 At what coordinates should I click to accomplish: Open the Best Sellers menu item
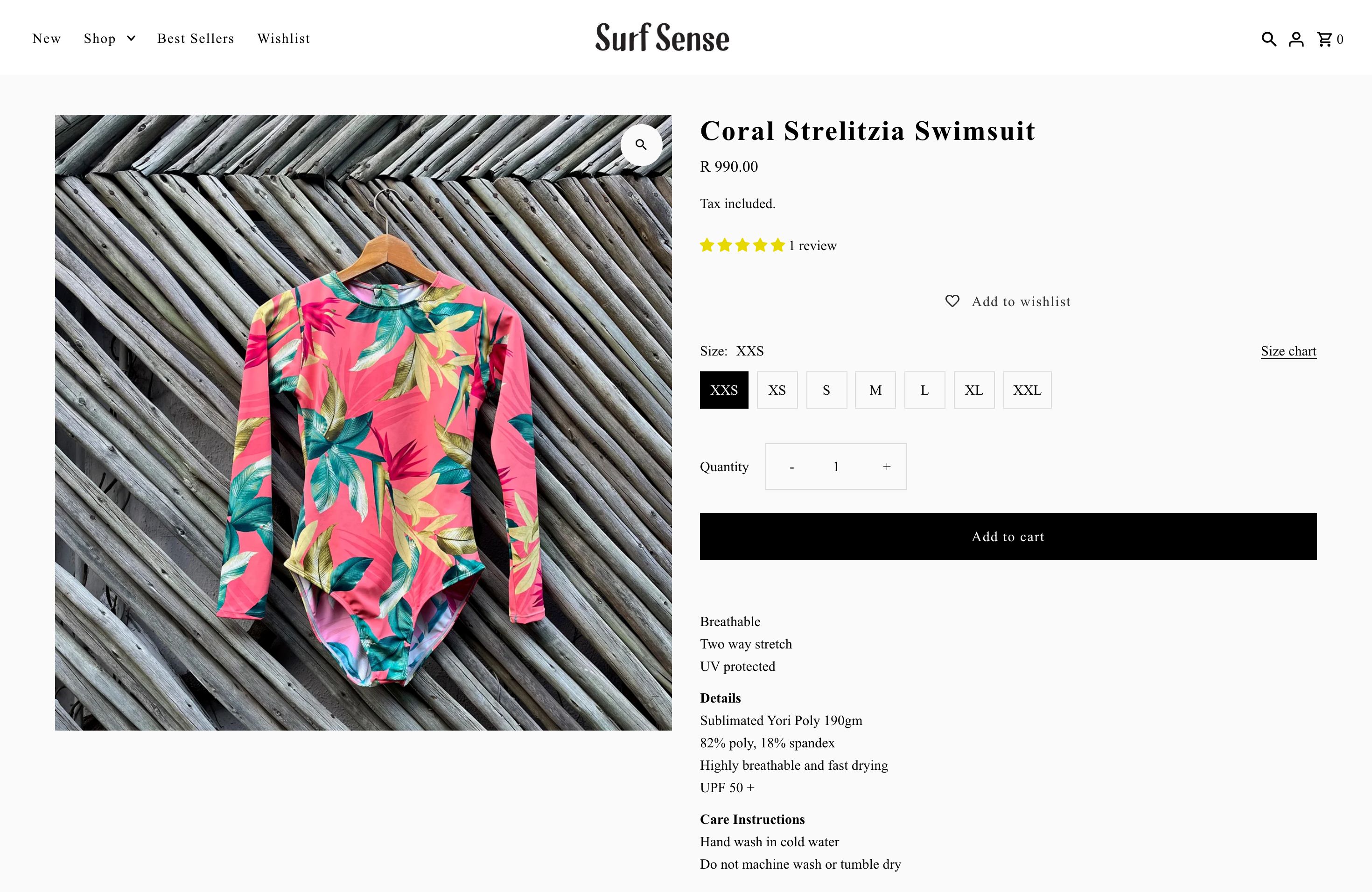click(196, 39)
